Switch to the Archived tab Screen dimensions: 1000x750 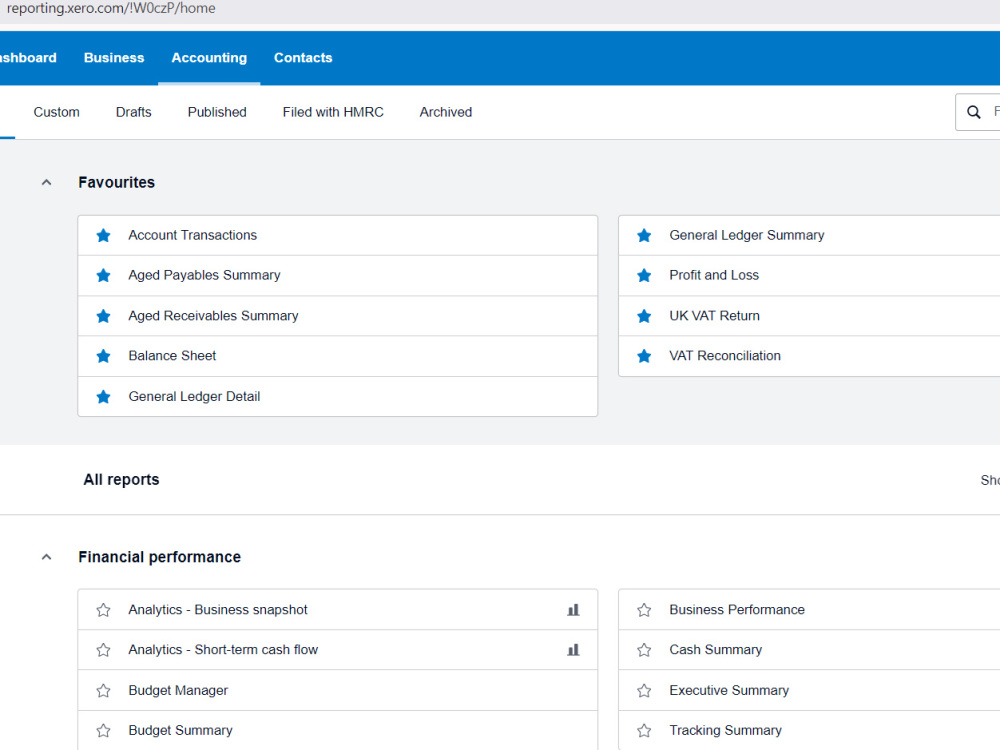tap(446, 112)
